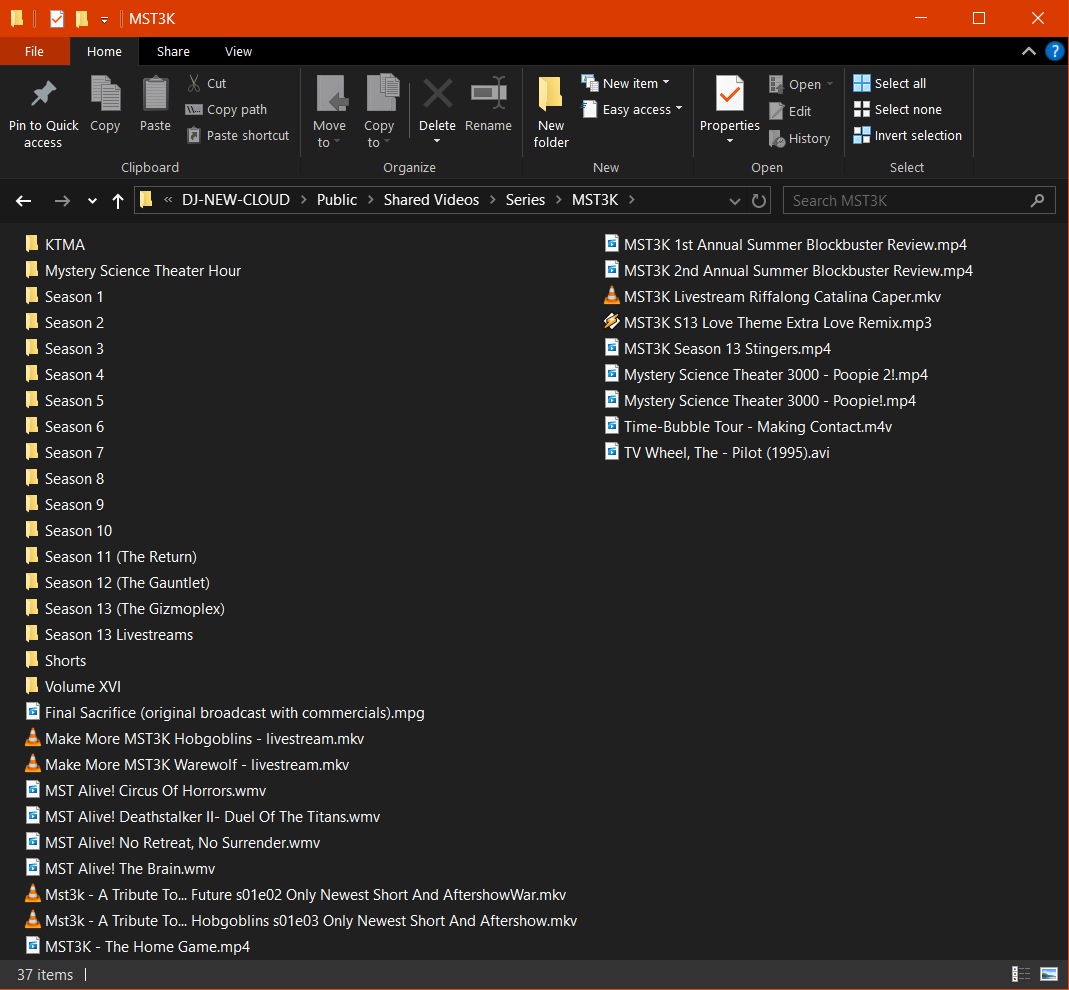The height and width of the screenshot is (990, 1069).
Task: Select Time-Bubble Tour - Making Contact.m4v
Action: [748, 426]
